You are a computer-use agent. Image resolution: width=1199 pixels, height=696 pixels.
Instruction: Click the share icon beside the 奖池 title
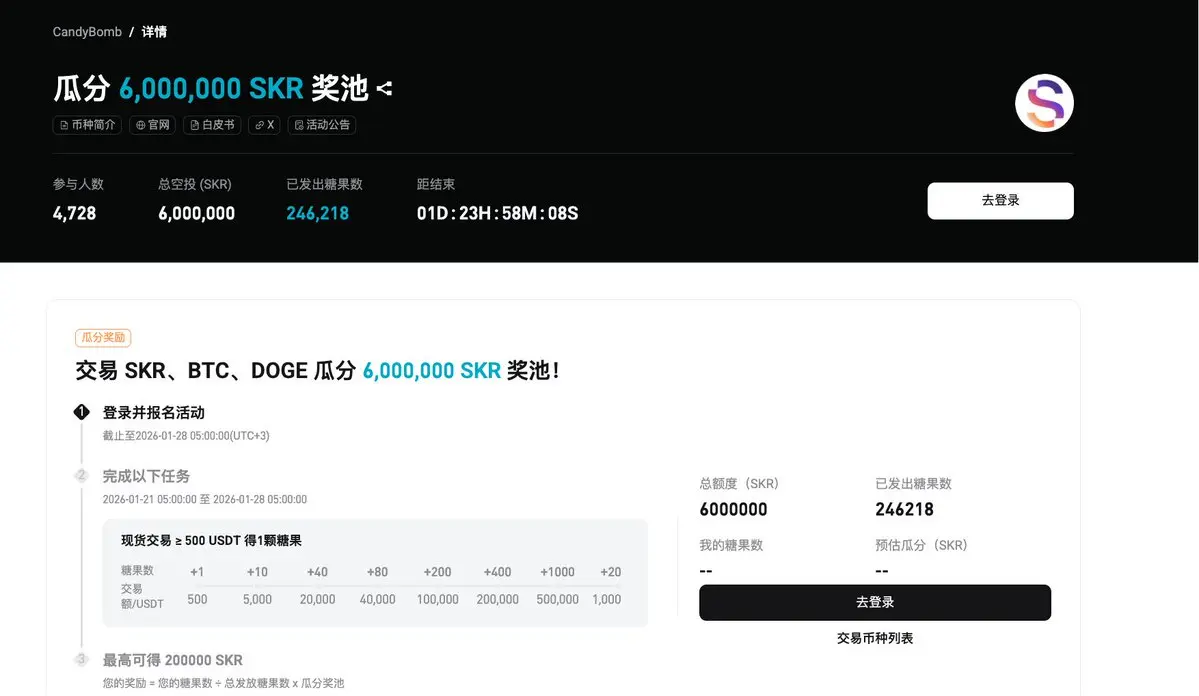point(384,89)
